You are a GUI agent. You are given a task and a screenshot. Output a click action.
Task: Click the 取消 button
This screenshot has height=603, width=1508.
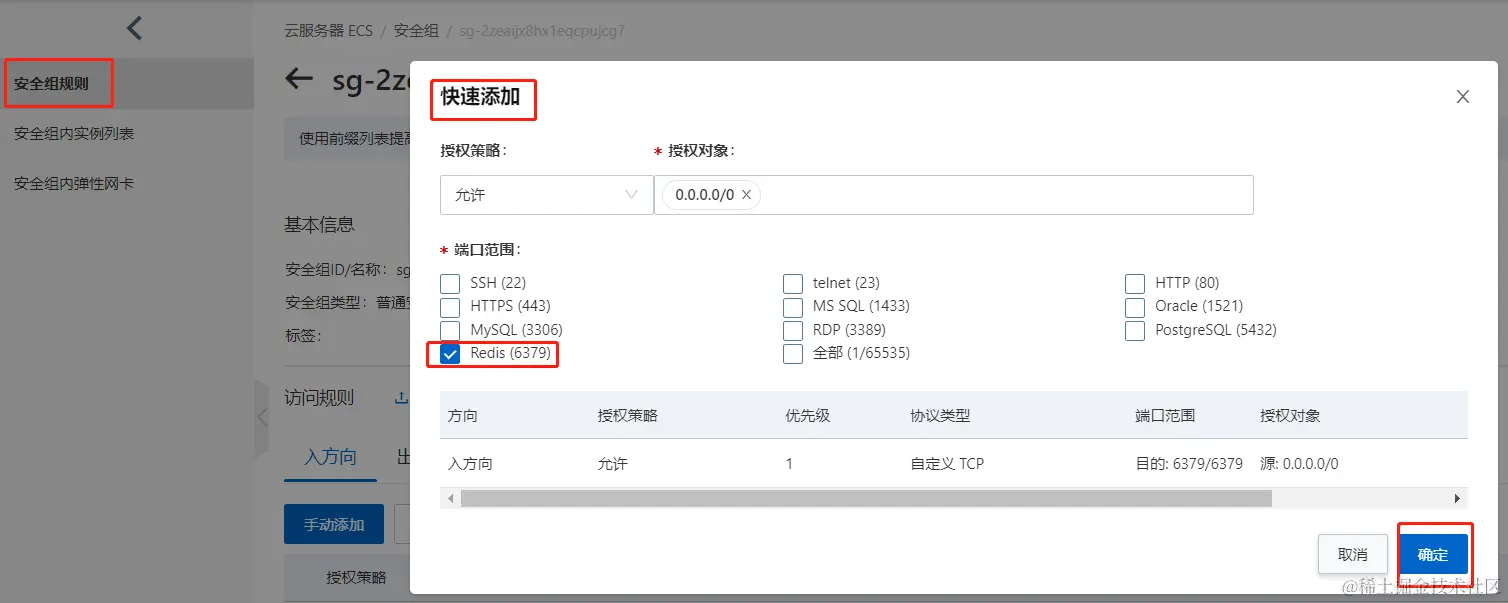[1353, 554]
